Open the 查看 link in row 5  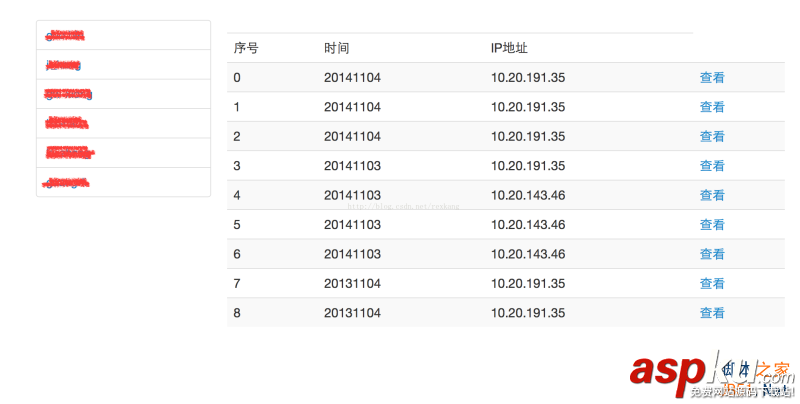(x=712, y=225)
